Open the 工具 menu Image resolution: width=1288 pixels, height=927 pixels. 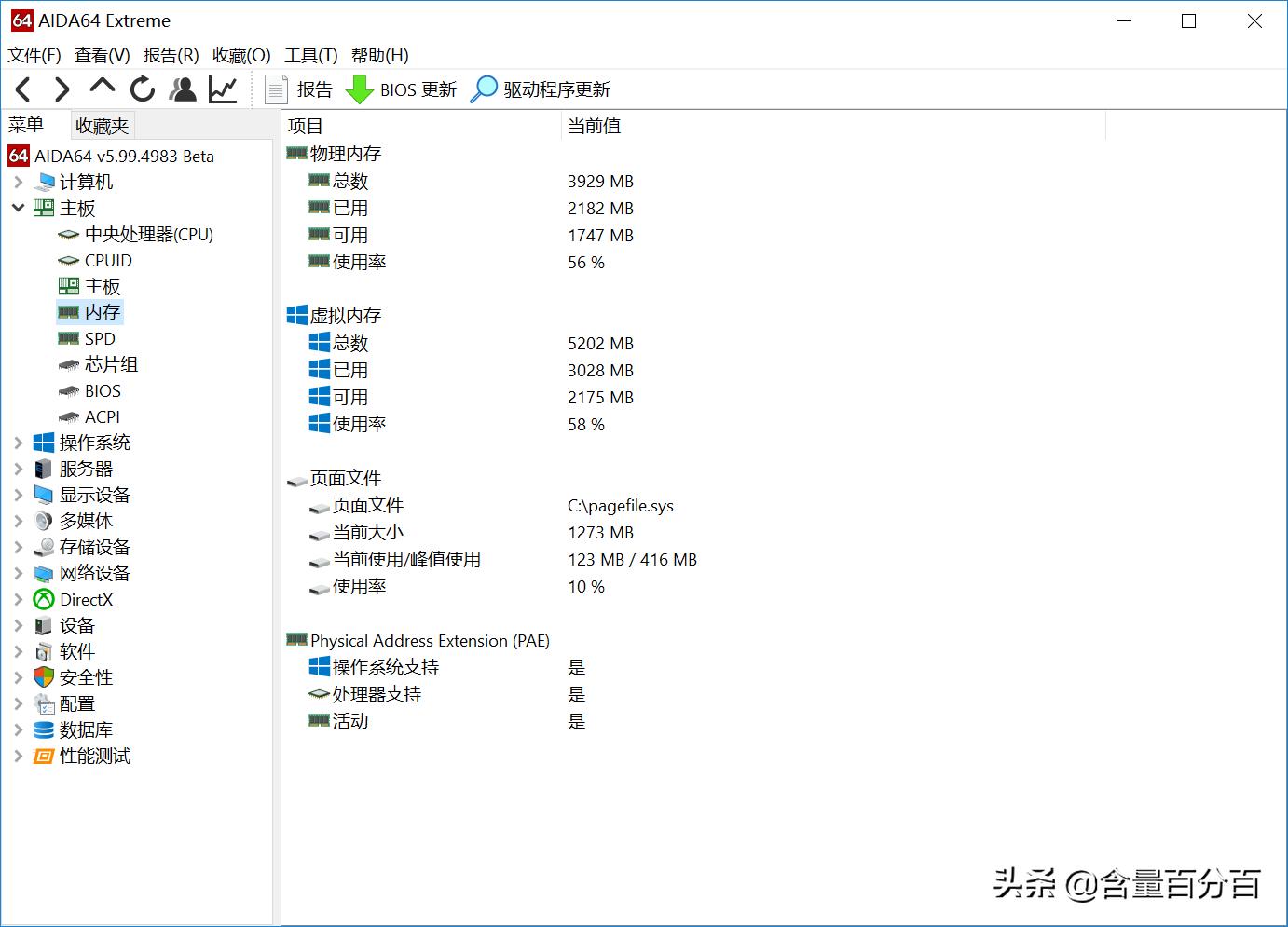(311, 55)
